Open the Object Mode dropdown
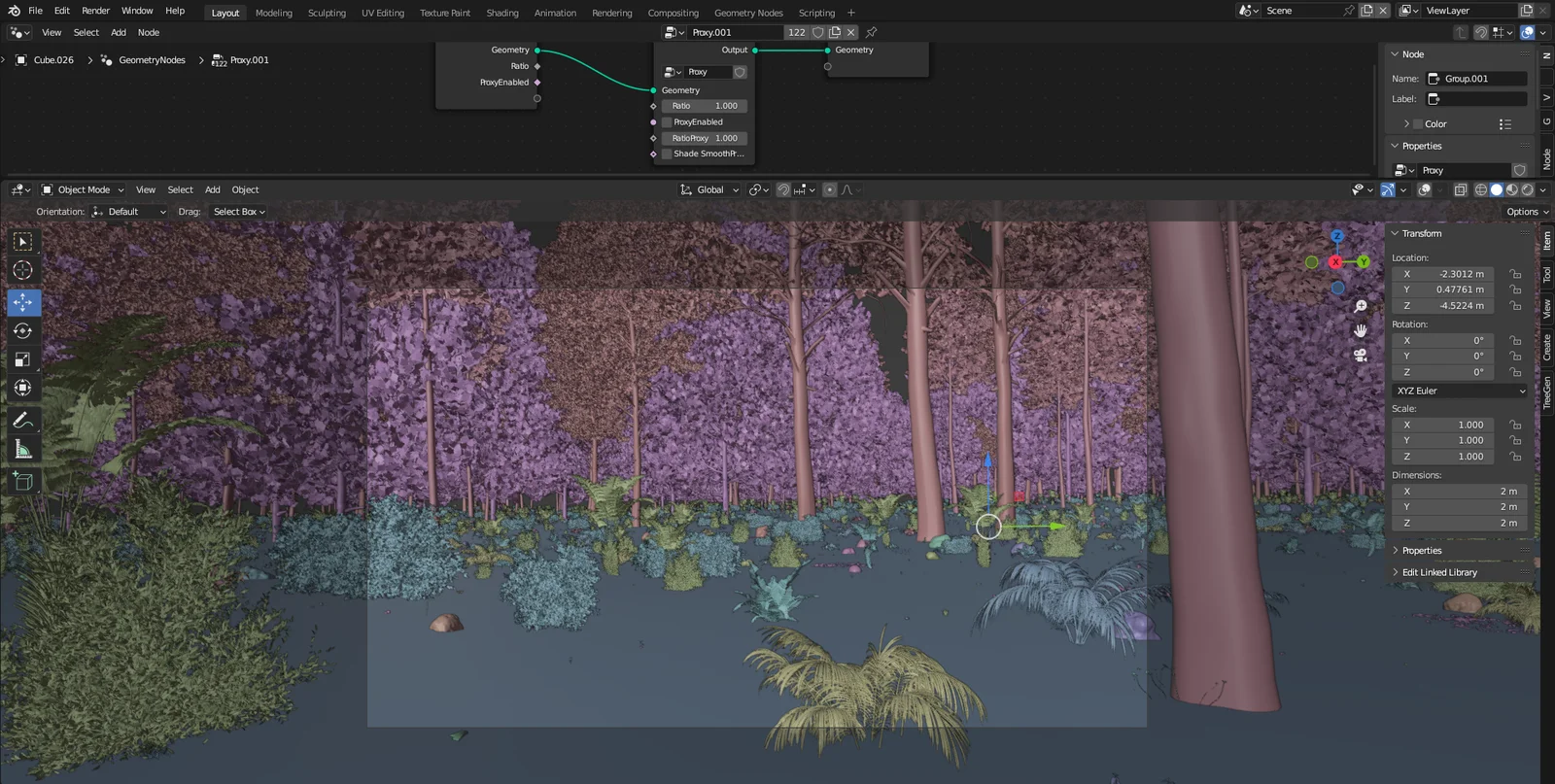The height and width of the screenshot is (784, 1555). point(84,190)
